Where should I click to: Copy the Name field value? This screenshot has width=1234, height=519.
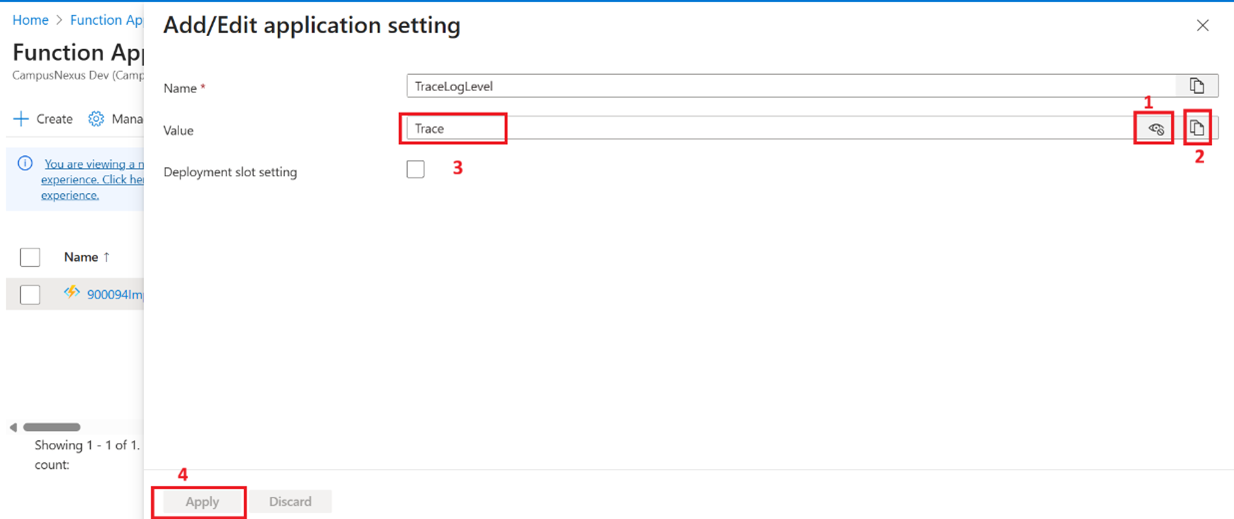click(x=1196, y=86)
